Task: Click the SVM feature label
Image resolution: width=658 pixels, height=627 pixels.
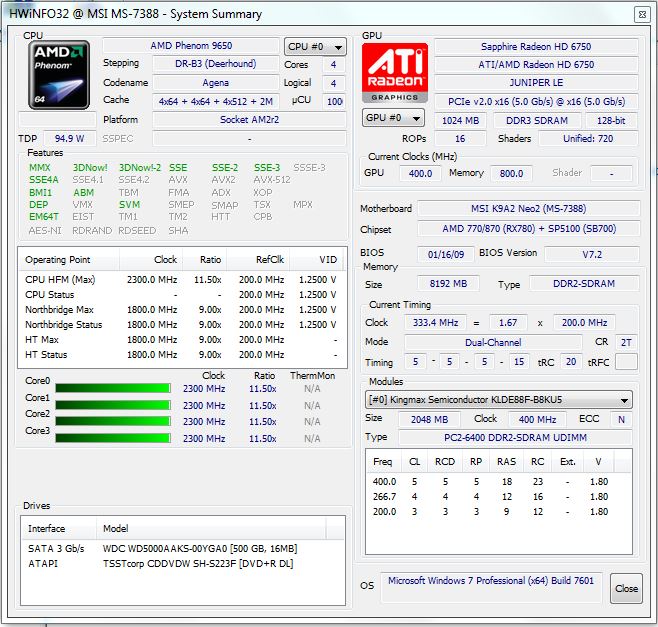Action: pos(129,205)
